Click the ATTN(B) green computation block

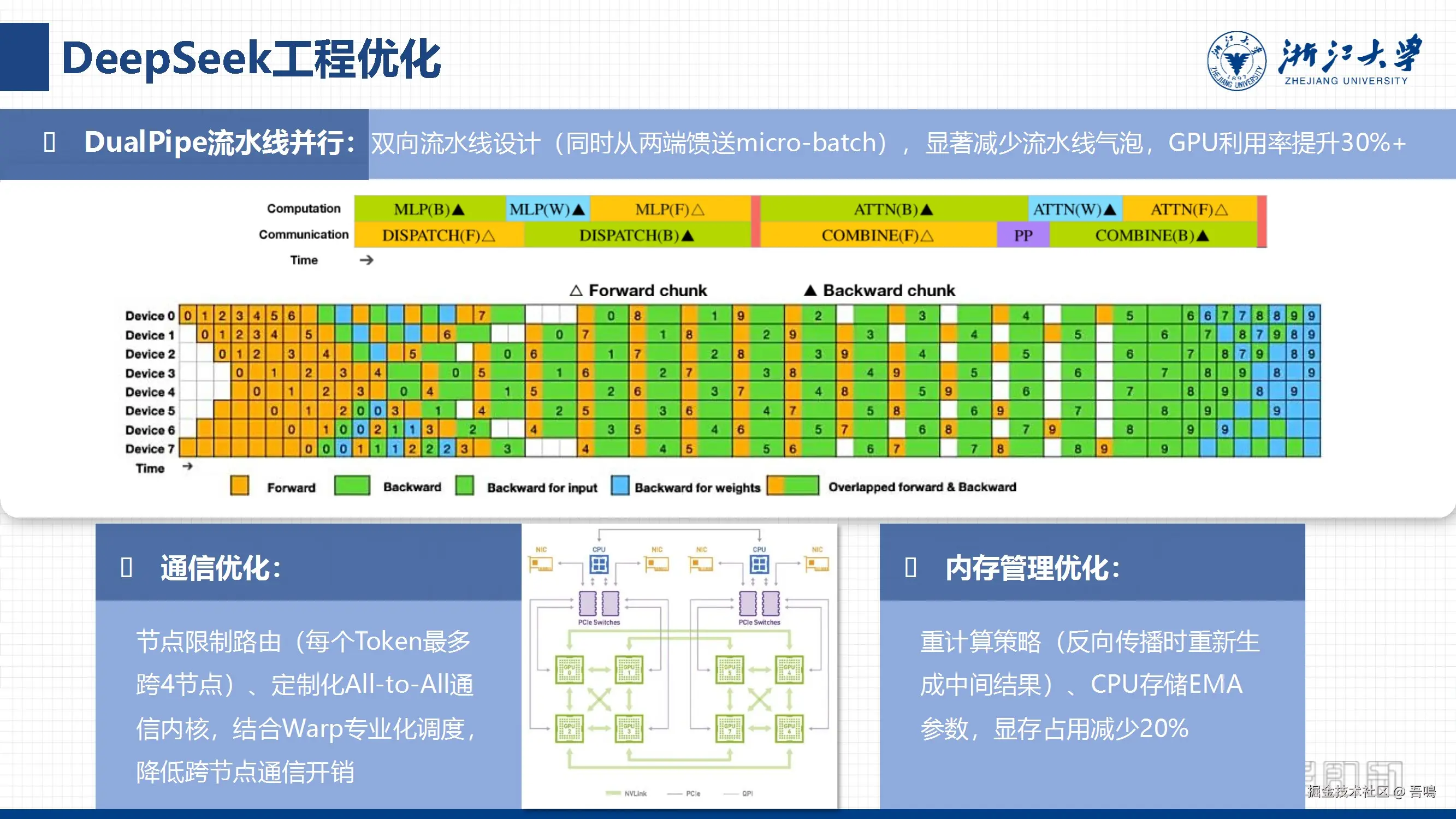coord(893,209)
